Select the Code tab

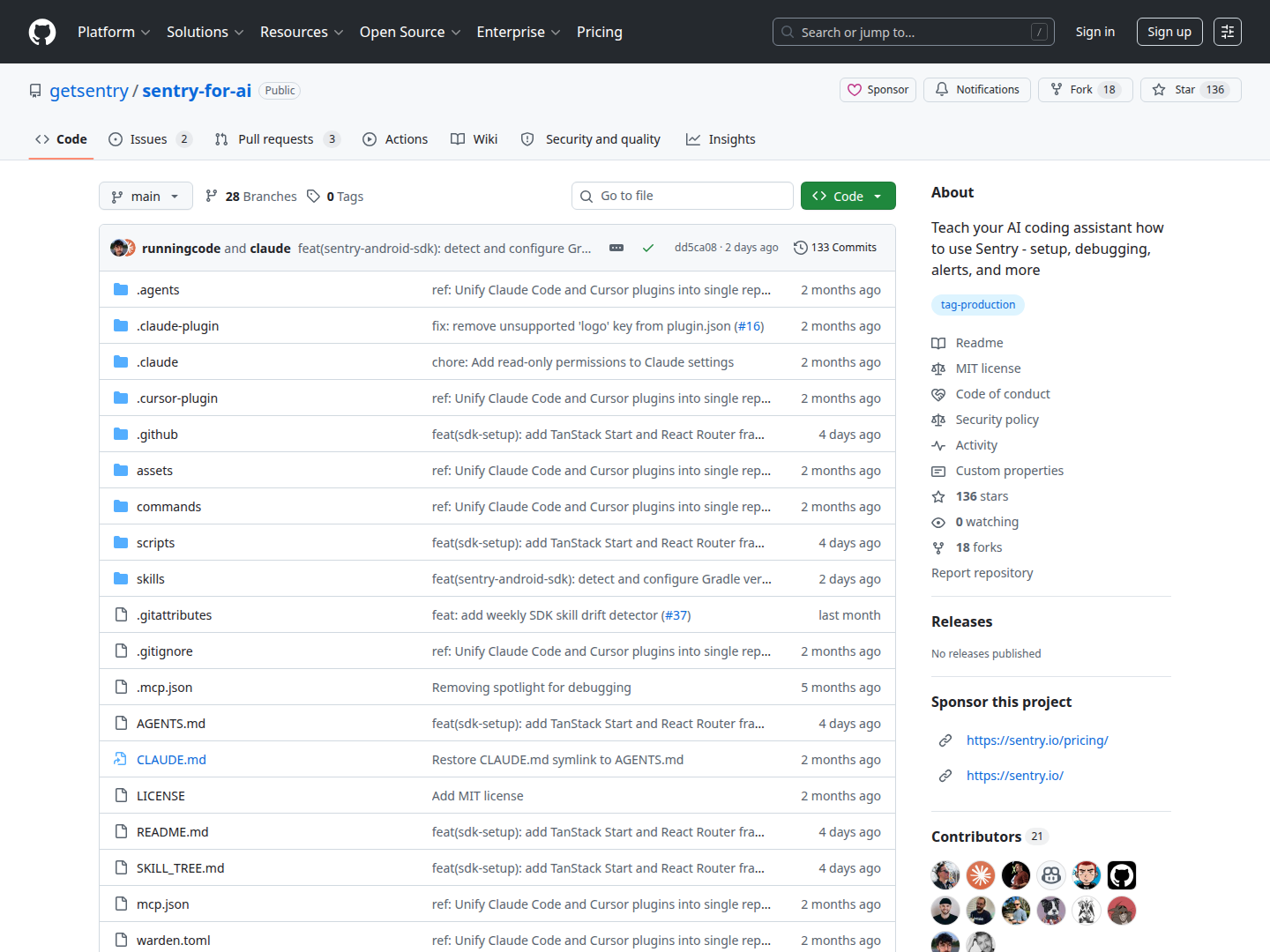[x=61, y=139]
